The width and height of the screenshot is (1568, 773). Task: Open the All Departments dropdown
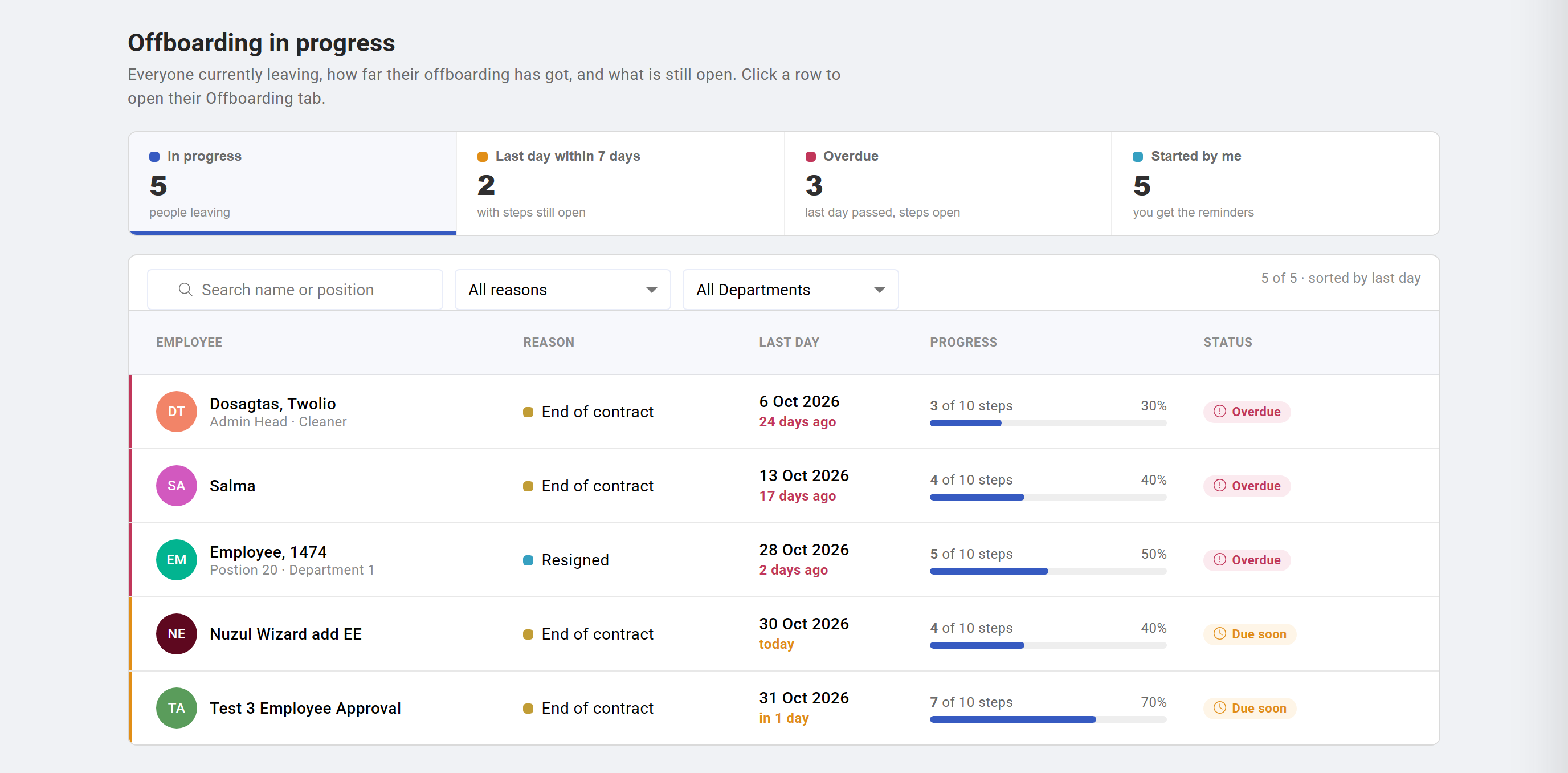point(790,290)
